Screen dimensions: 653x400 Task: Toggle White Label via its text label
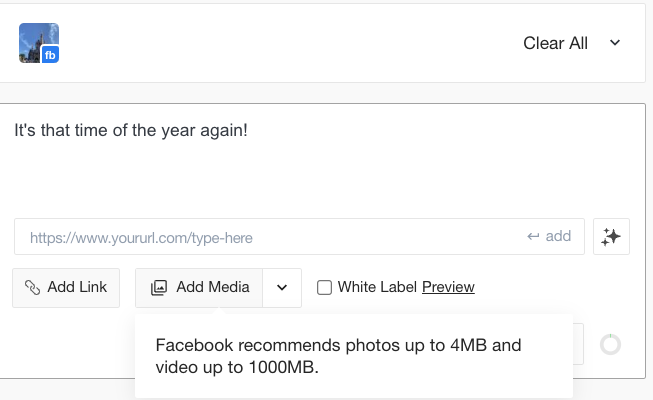coord(377,287)
